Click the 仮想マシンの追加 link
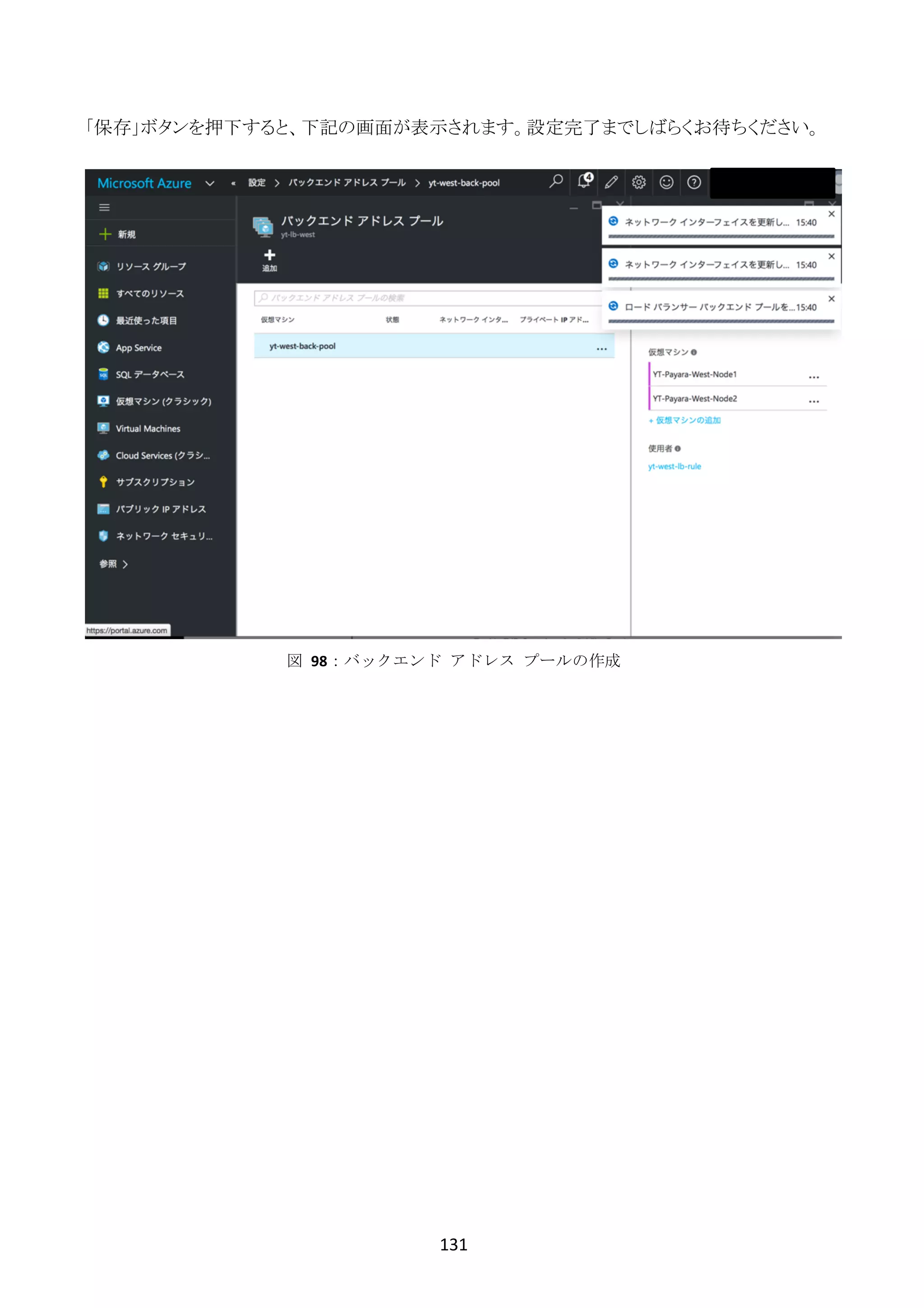This screenshot has width=924, height=1308. 685,421
